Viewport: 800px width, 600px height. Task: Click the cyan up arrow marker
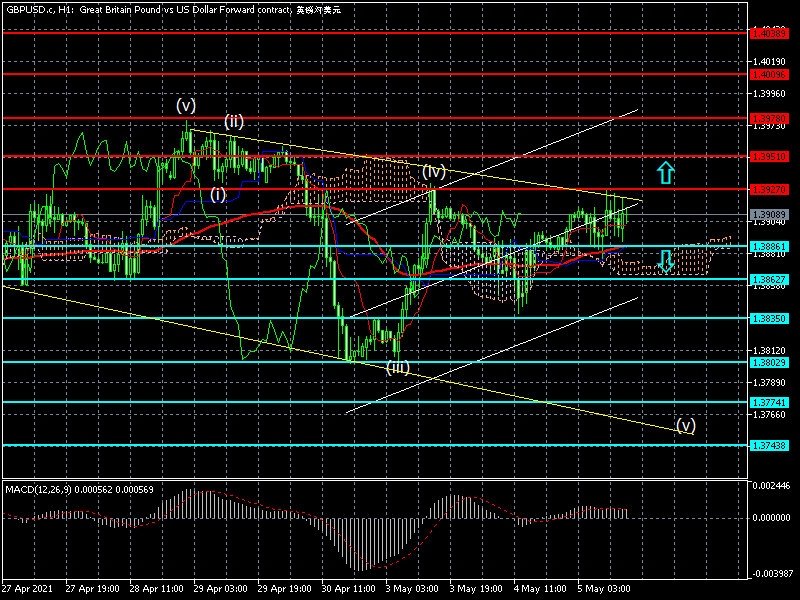coord(666,173)
